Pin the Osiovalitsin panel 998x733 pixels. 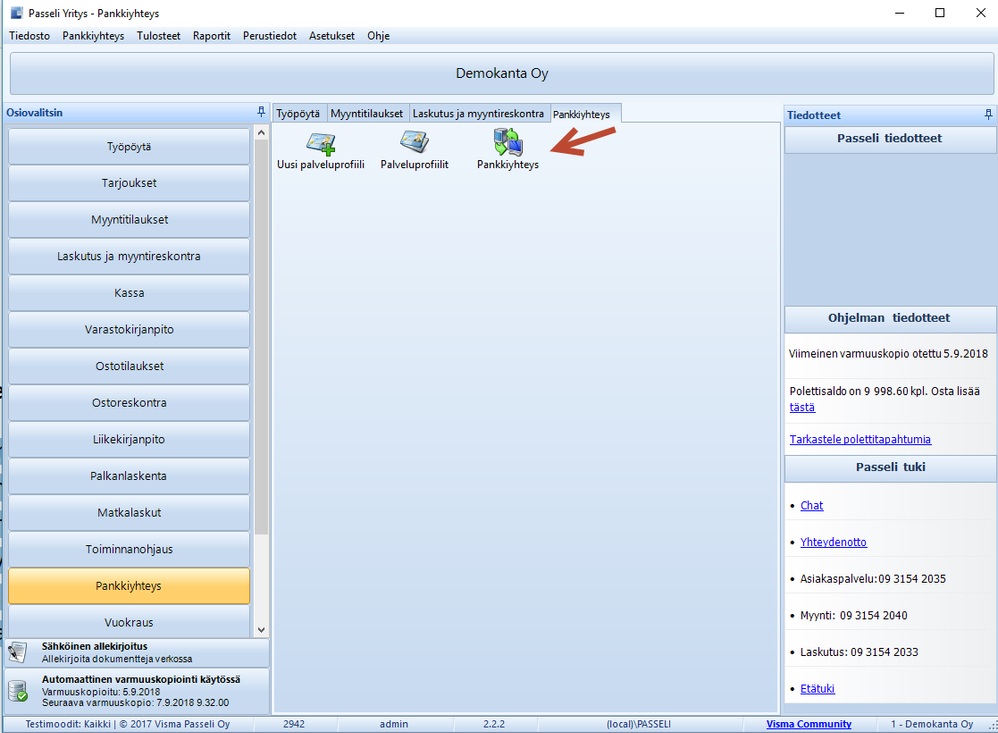coord(261,112)
